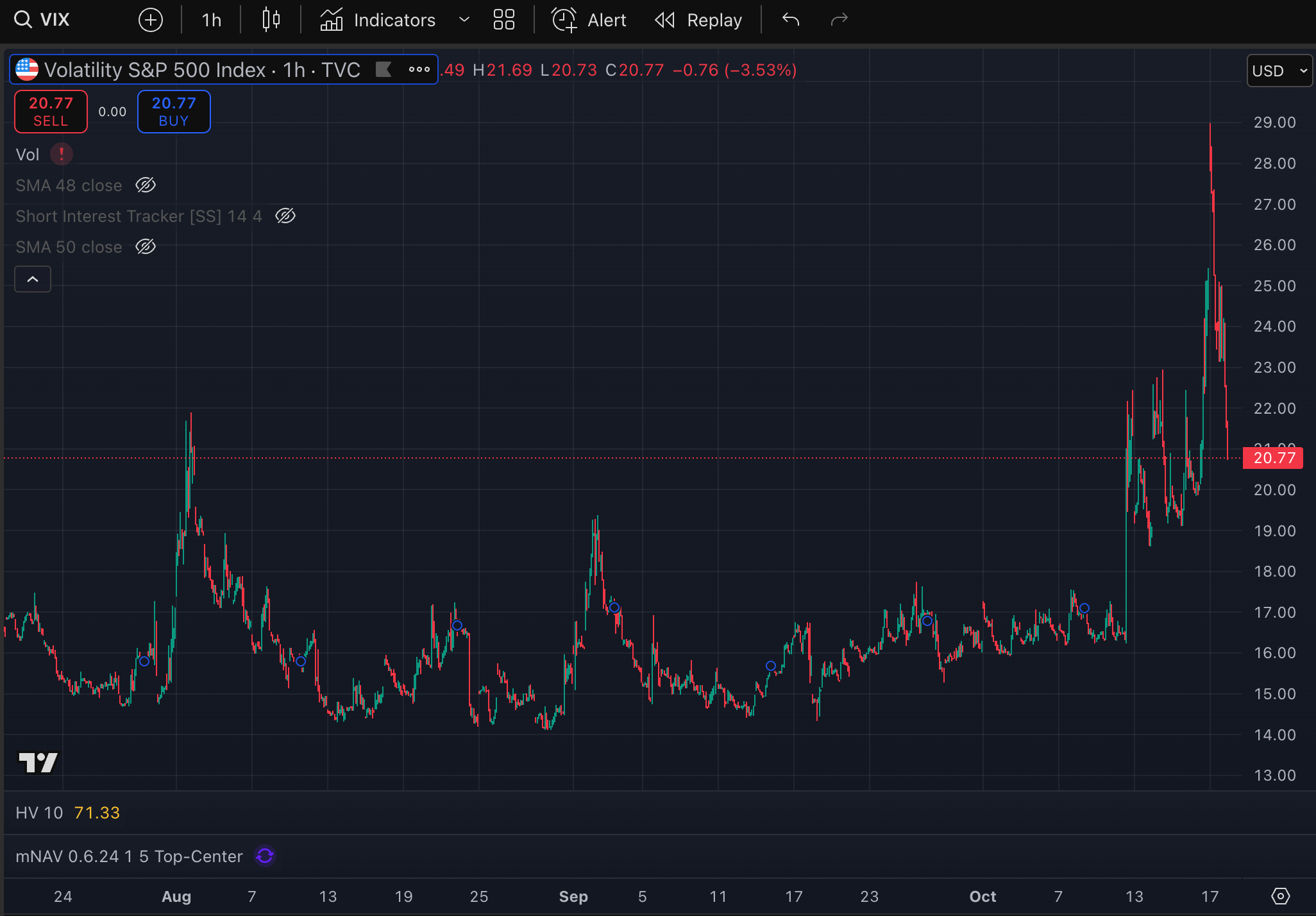Open the USD currency dropdown
The image size is (1316, 916).
tap(1279, 71)
